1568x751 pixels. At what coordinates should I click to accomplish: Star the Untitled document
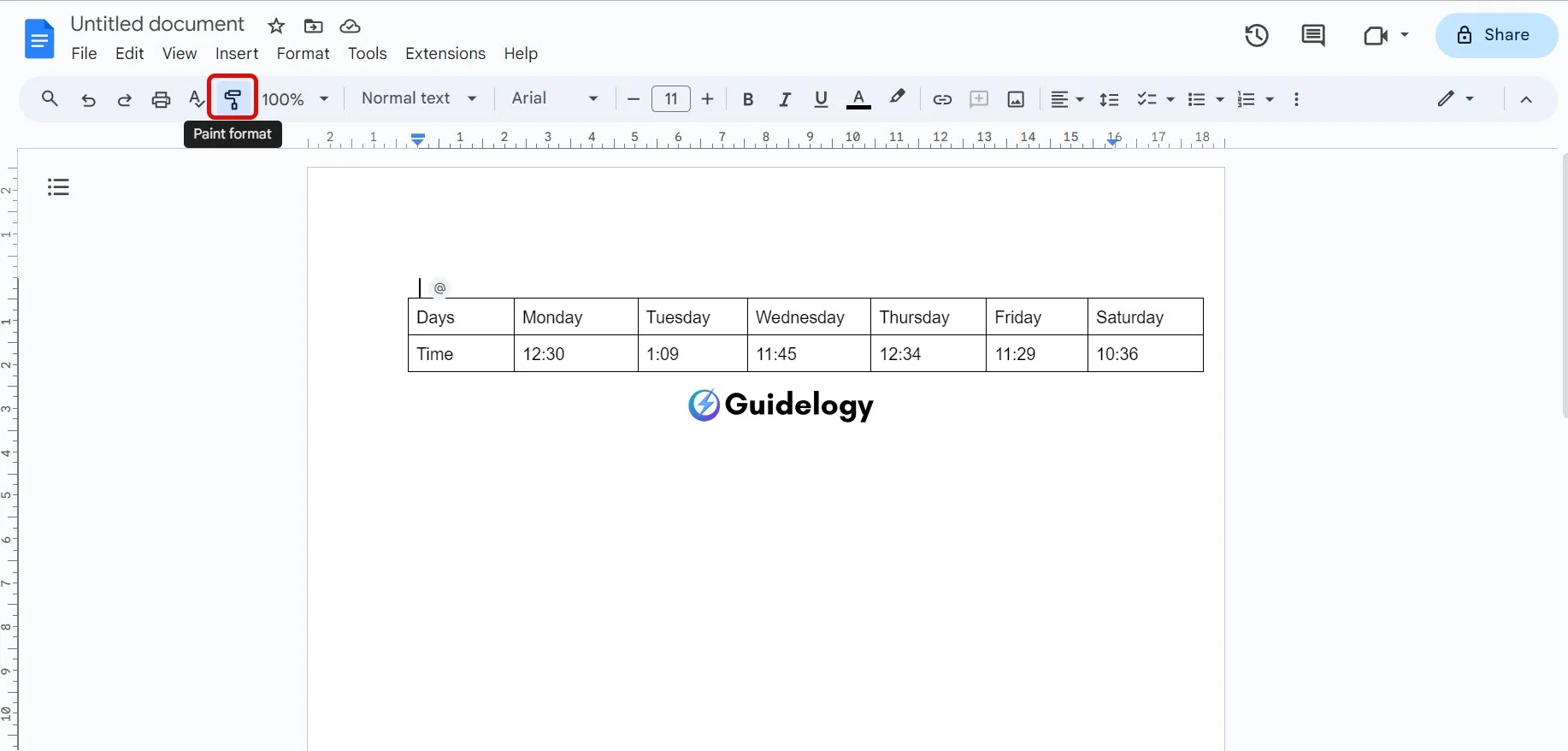tap(276, 26)
